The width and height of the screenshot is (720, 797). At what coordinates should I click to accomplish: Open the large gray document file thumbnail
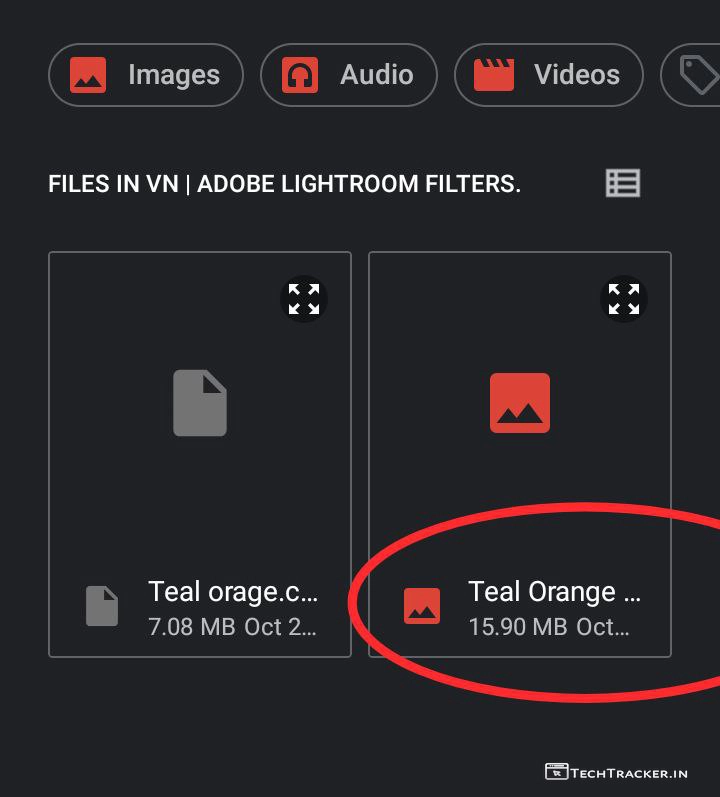200,403
